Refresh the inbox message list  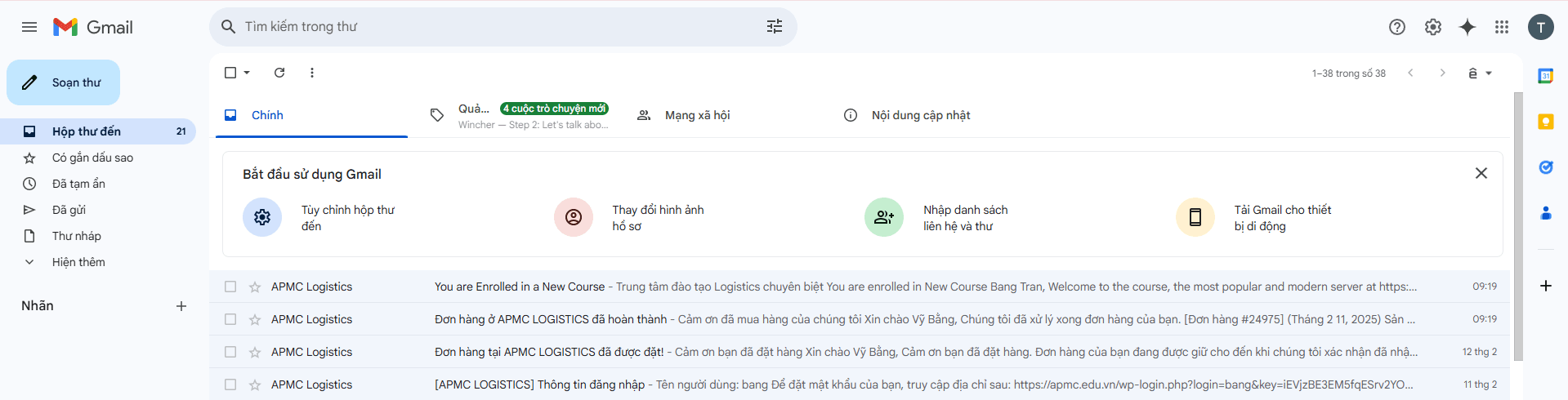point(279,73)
